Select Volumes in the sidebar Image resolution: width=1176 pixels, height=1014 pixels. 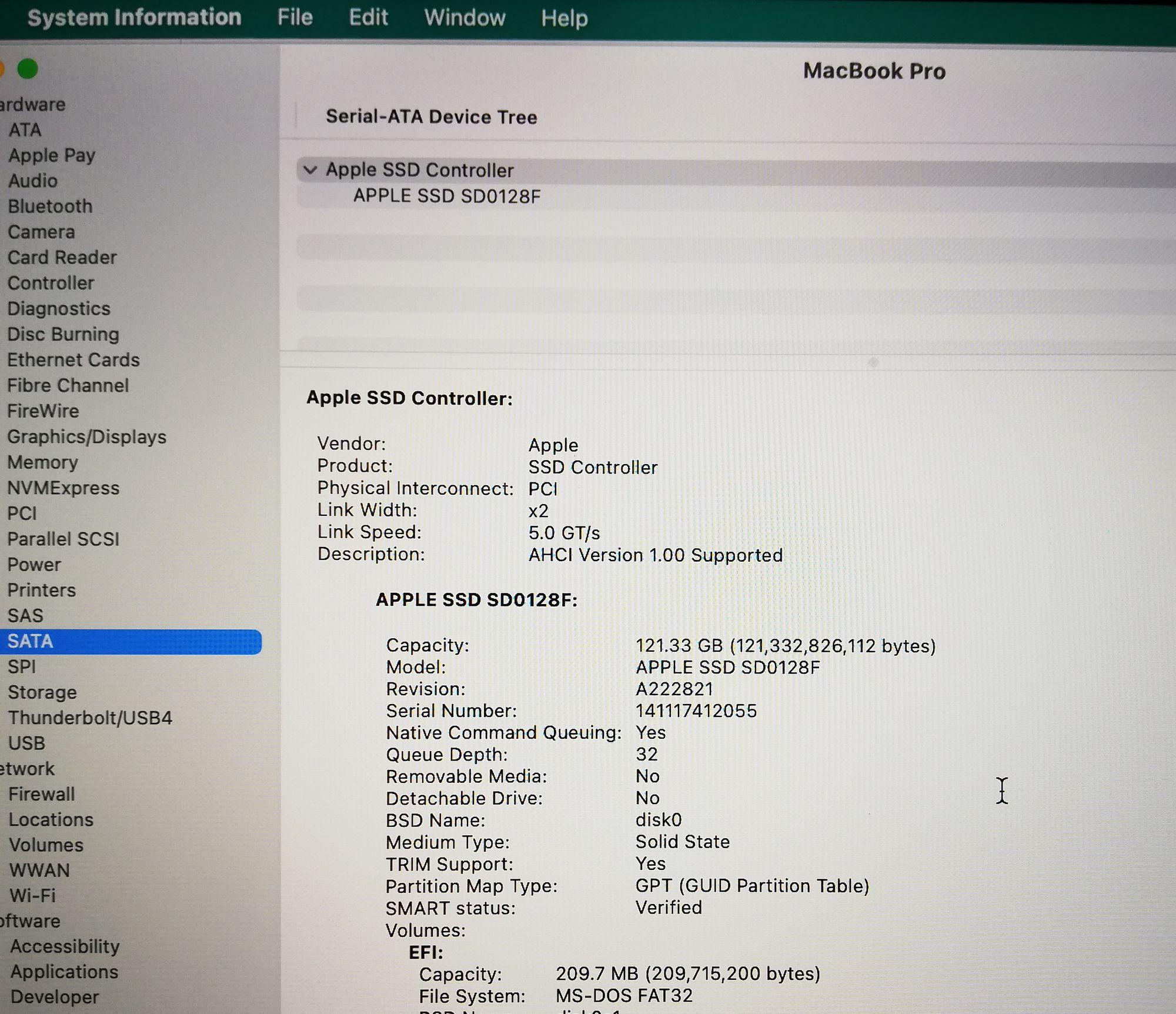point(46,845)
